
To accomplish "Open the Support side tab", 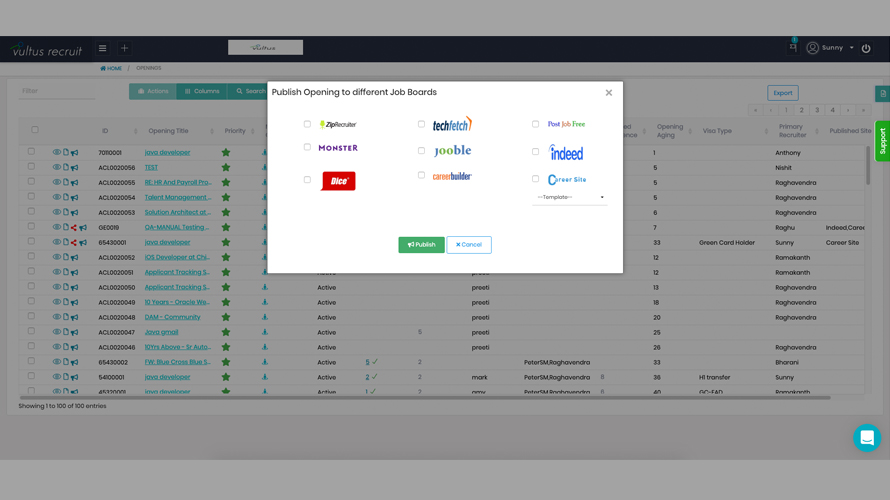I will tap(882, 141).
